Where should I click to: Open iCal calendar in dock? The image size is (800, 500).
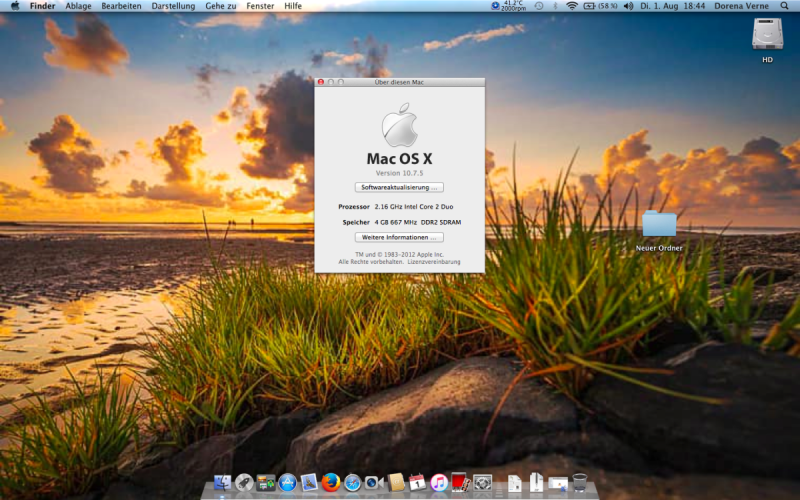click(418, 482)
